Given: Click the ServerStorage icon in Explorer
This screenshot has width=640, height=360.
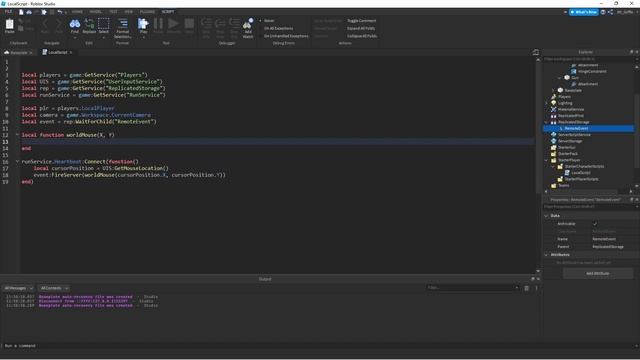Looking at the screenshot, I should coord(553,141).
